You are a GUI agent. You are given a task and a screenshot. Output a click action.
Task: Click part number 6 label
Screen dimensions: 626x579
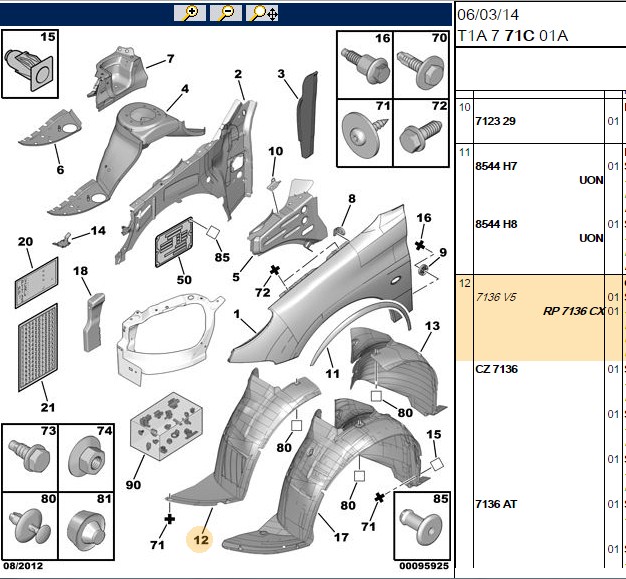click(x=60, y=170)
